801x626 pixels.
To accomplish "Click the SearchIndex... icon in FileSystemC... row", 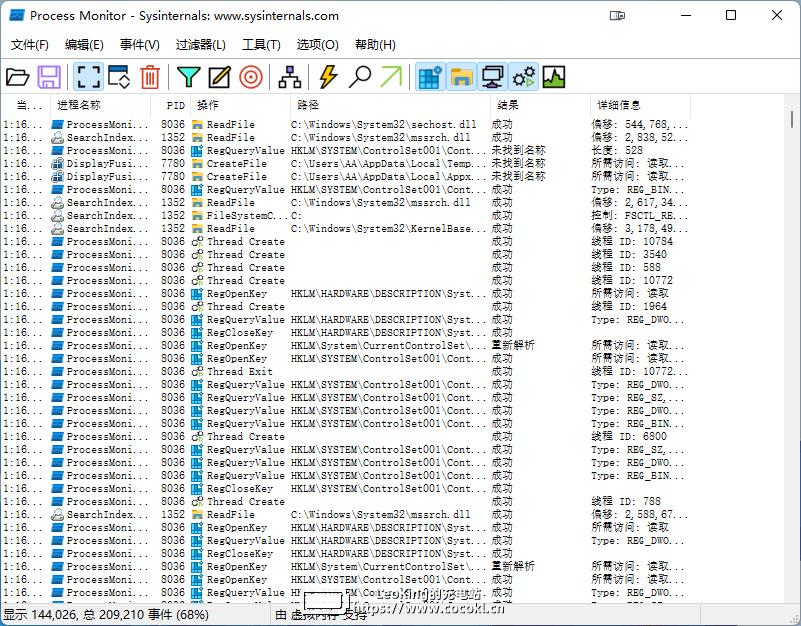I will click(x=58, y=216).
